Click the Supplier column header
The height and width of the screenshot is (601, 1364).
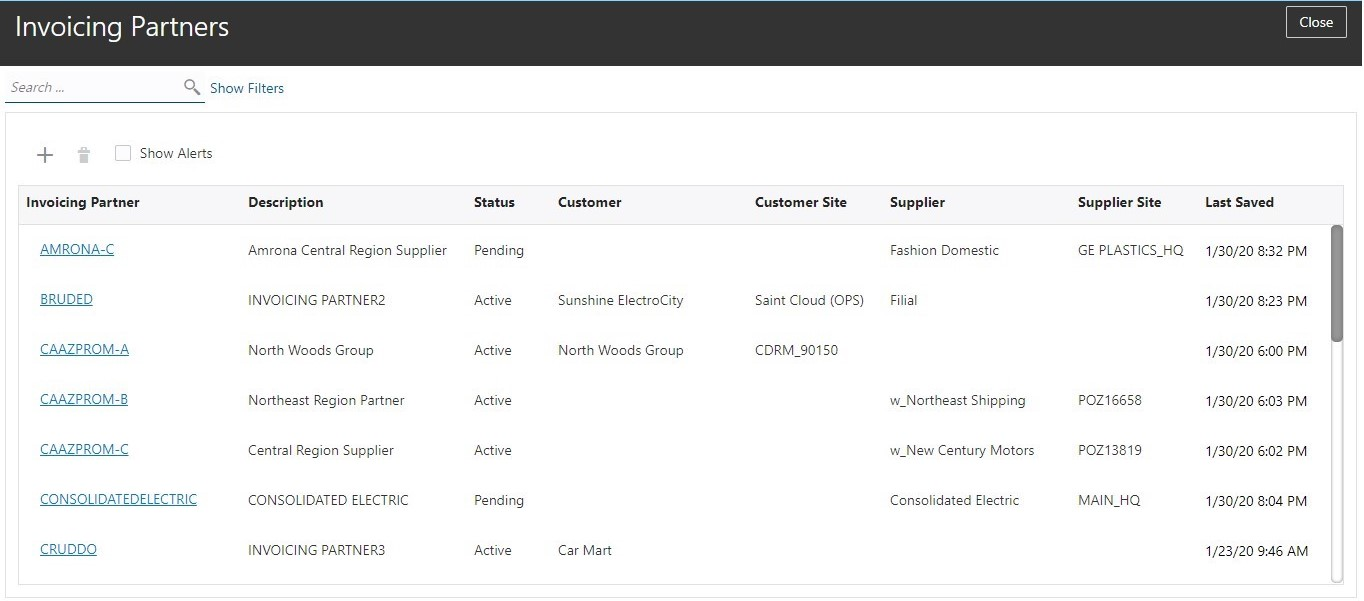(917, 202)
